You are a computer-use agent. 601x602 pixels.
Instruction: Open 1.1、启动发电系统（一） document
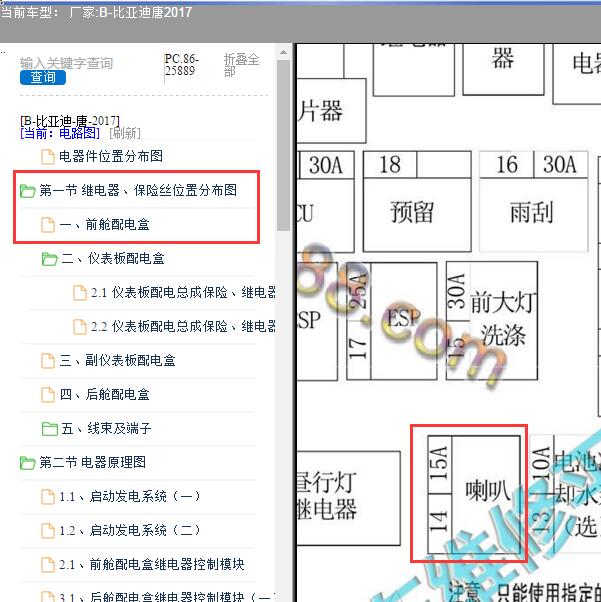point(129,496)
